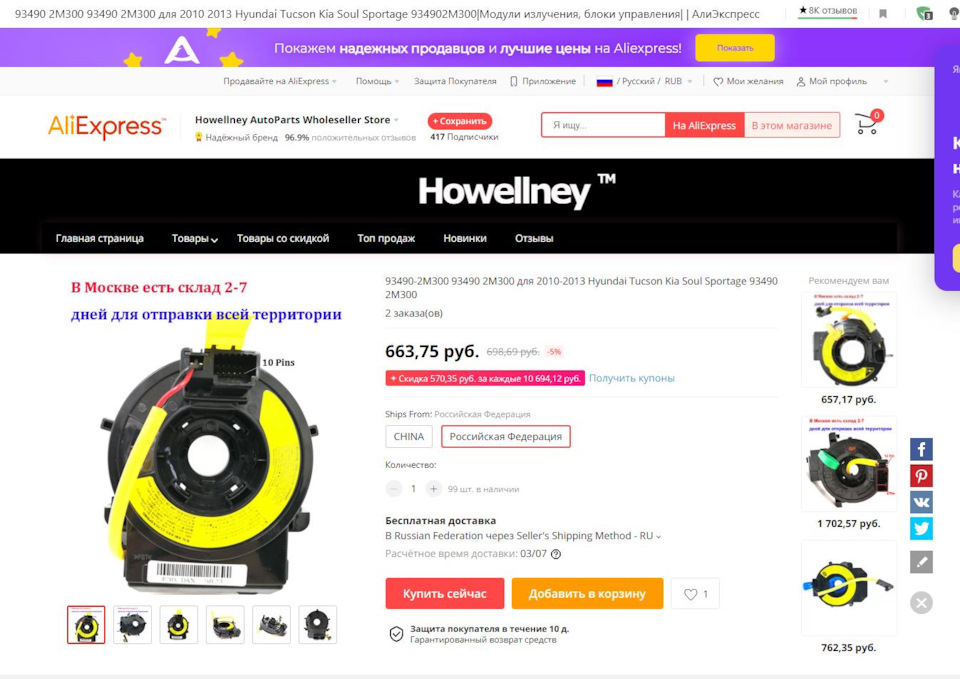Share product on VK

click(x=921, y=502)
